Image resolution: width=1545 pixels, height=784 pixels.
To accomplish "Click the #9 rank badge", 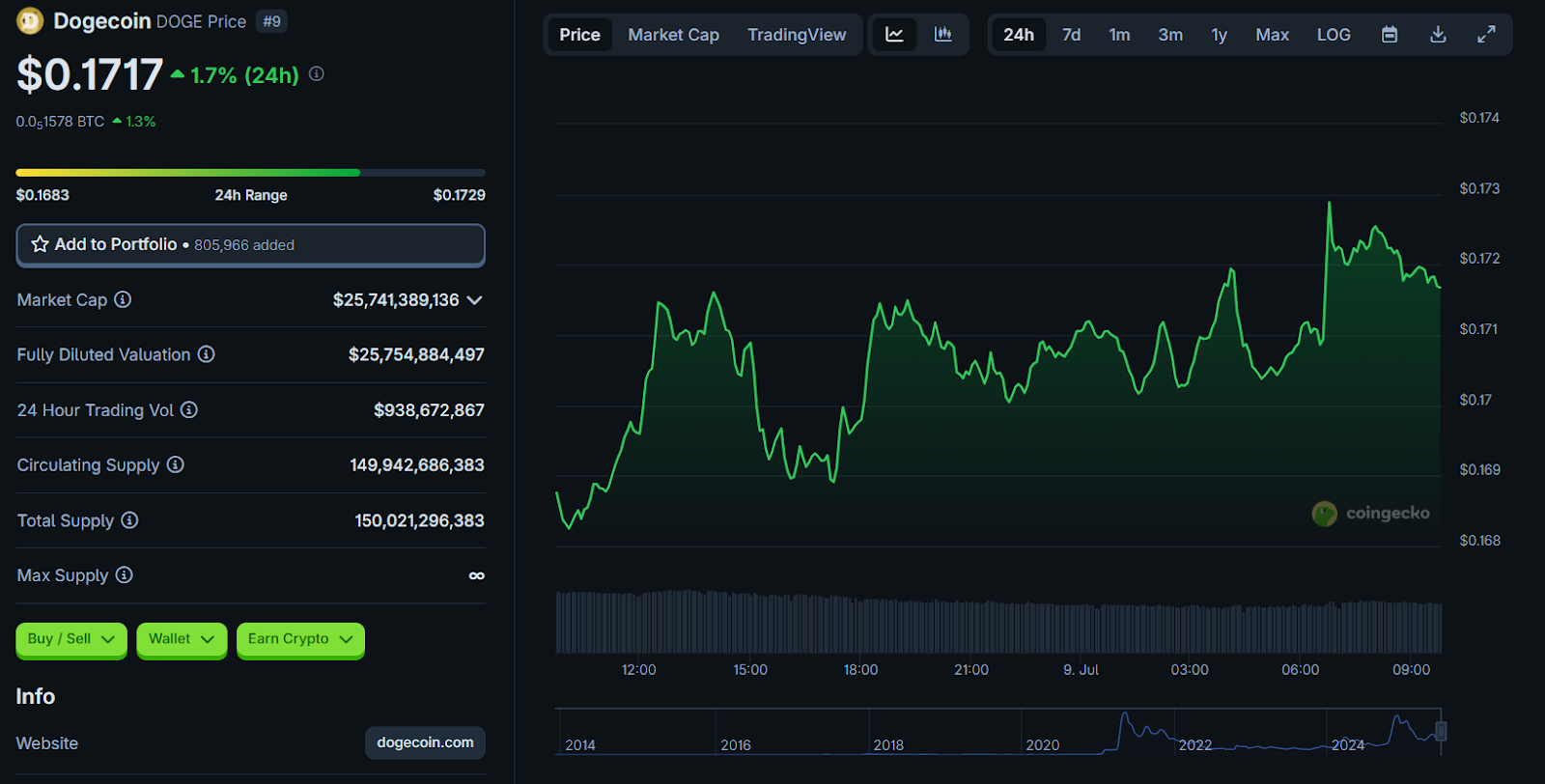I will 272,21.
